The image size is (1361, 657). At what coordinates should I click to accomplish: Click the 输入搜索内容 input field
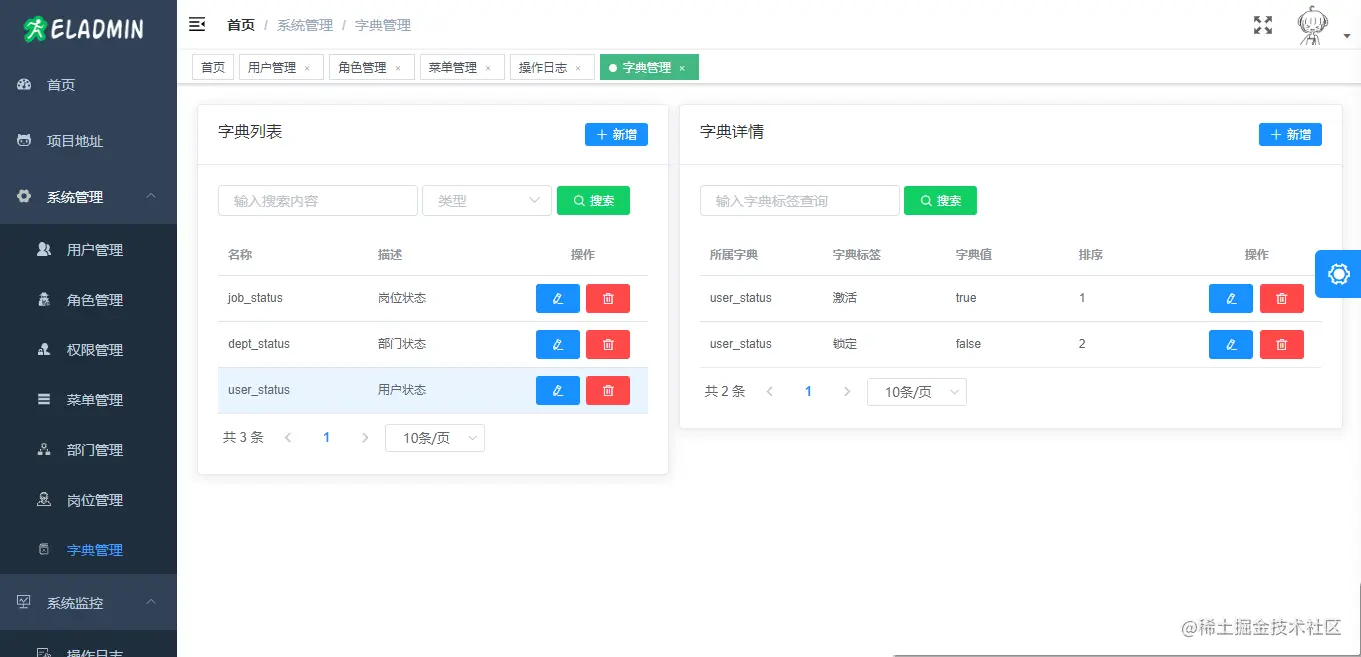coord(317,200)
